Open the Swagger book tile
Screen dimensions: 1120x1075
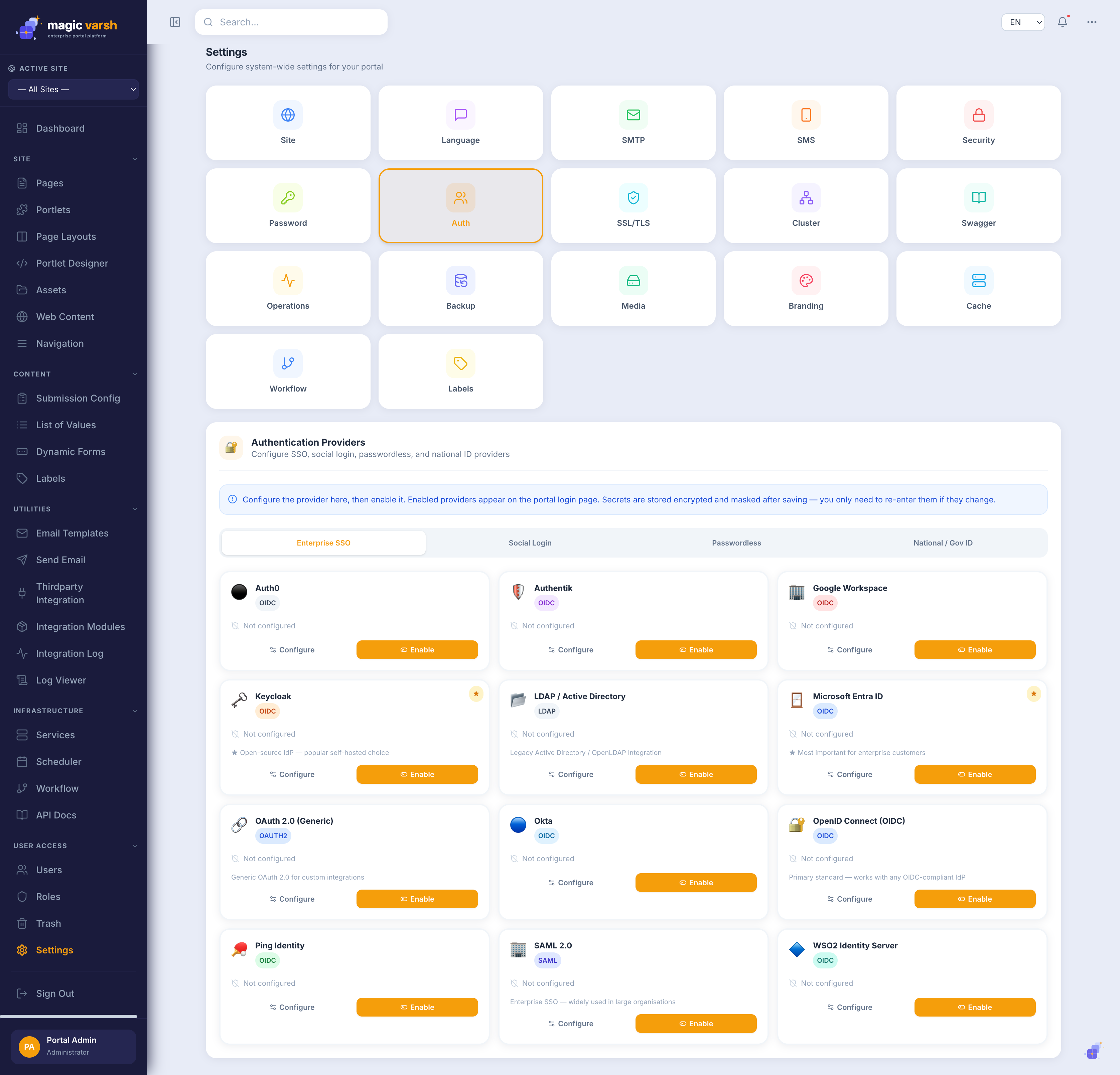pos(978,206)
